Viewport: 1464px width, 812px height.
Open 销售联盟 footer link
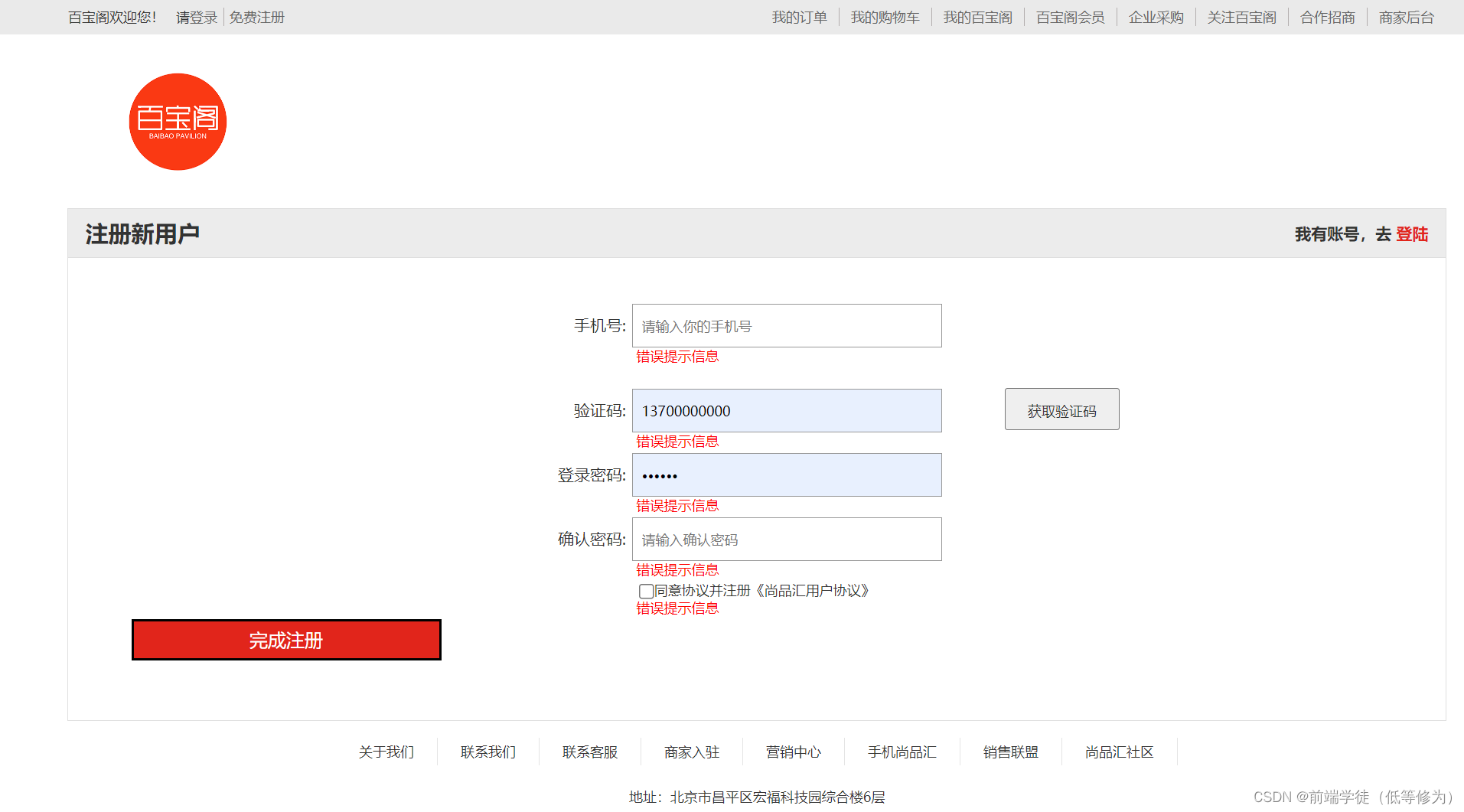click(1010, 752)
